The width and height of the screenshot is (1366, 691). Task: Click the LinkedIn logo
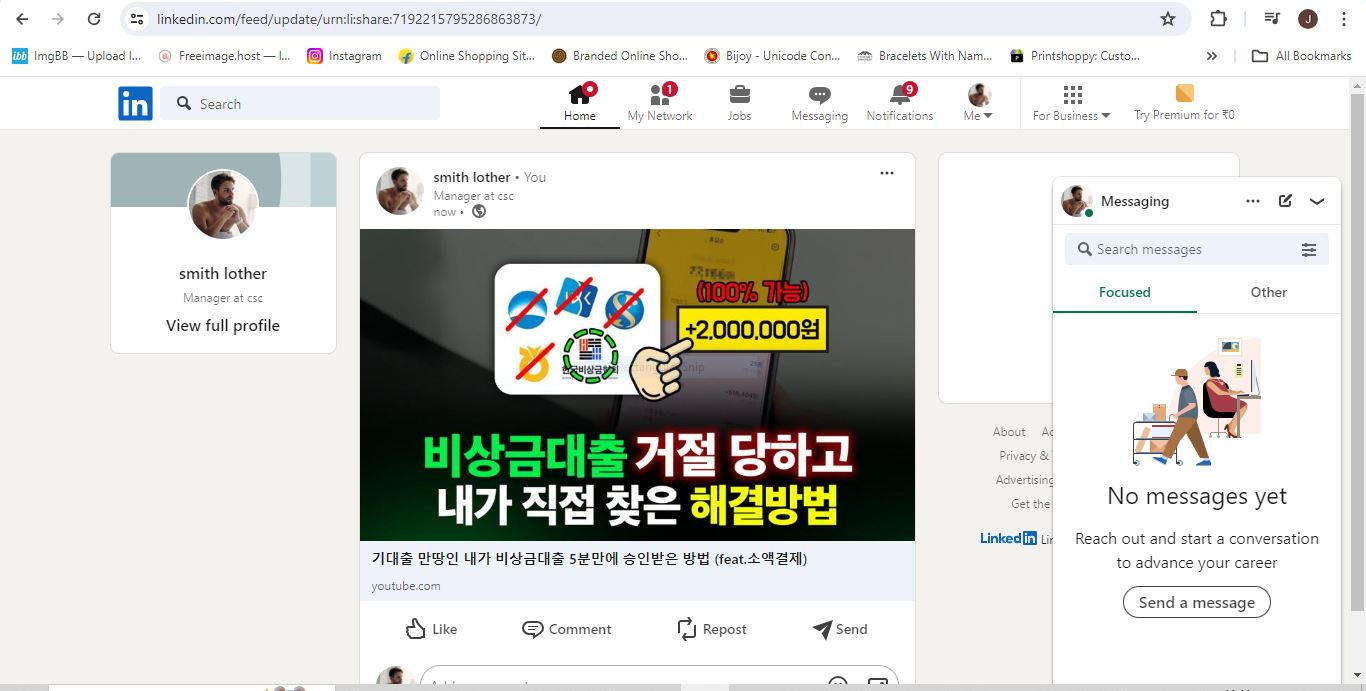point(135,103)
